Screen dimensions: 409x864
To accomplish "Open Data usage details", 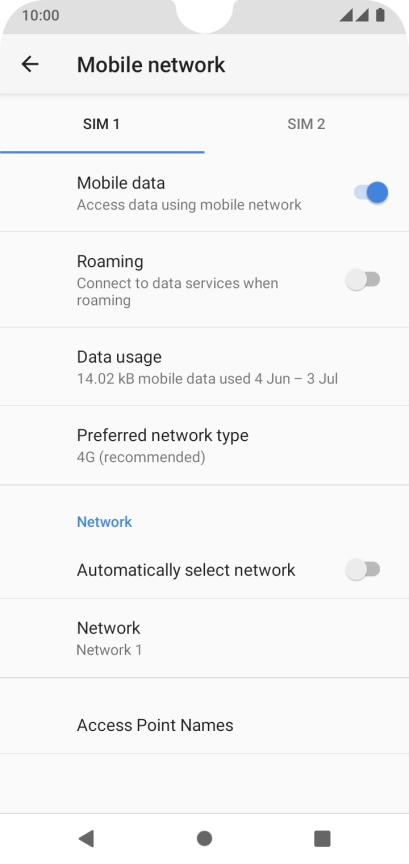I will click(204, 367).
